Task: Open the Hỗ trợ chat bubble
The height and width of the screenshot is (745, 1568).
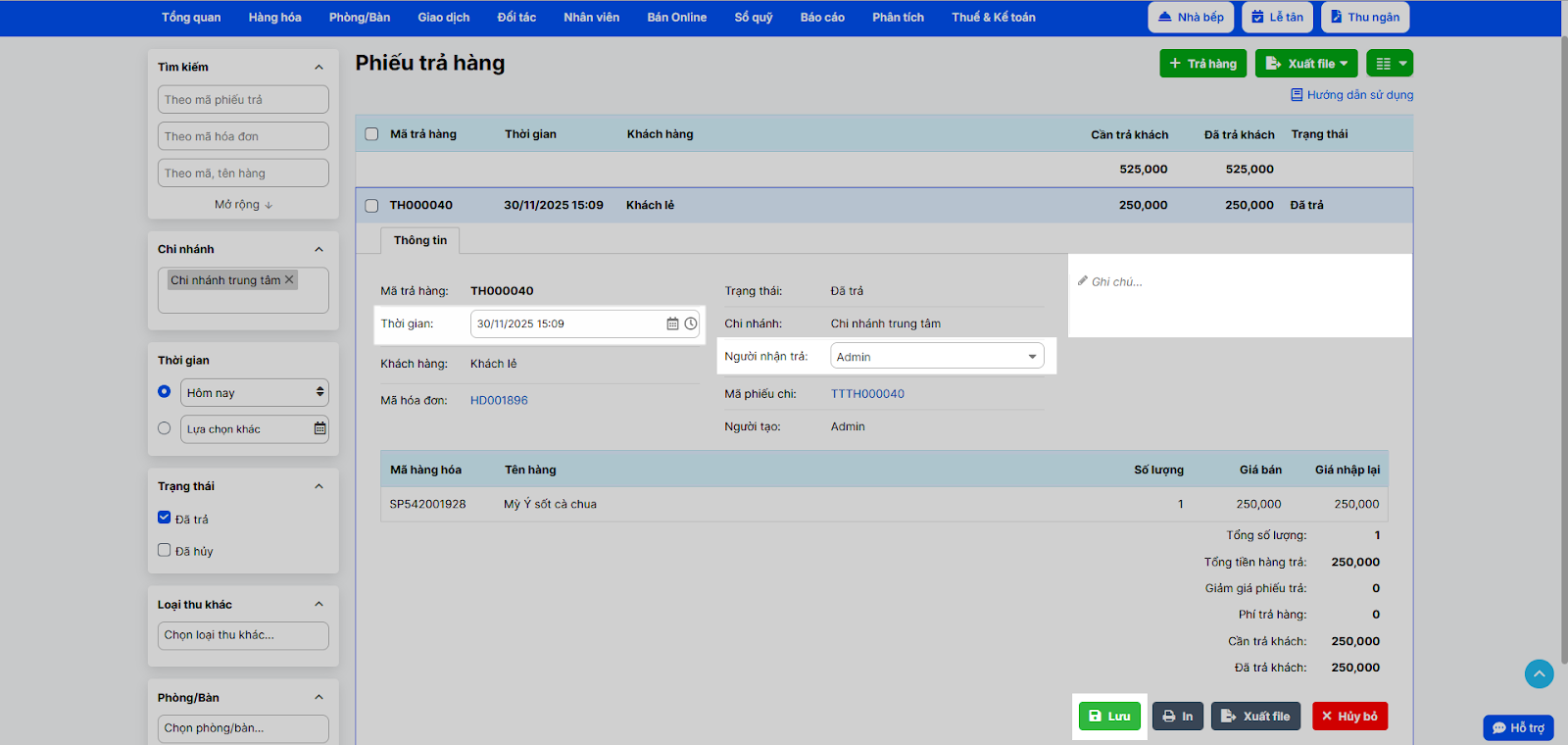Action: click(x=1518, y=727)
